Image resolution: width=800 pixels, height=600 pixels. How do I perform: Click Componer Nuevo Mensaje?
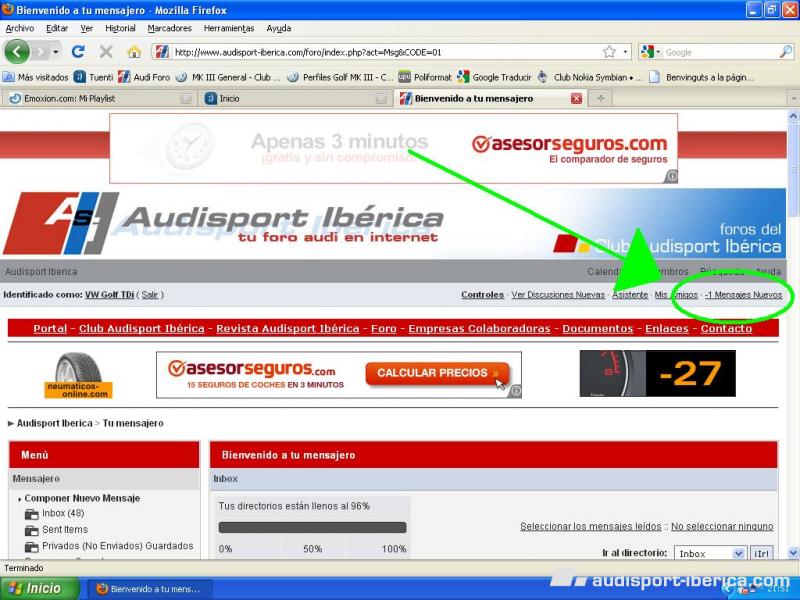pos(82,498)
